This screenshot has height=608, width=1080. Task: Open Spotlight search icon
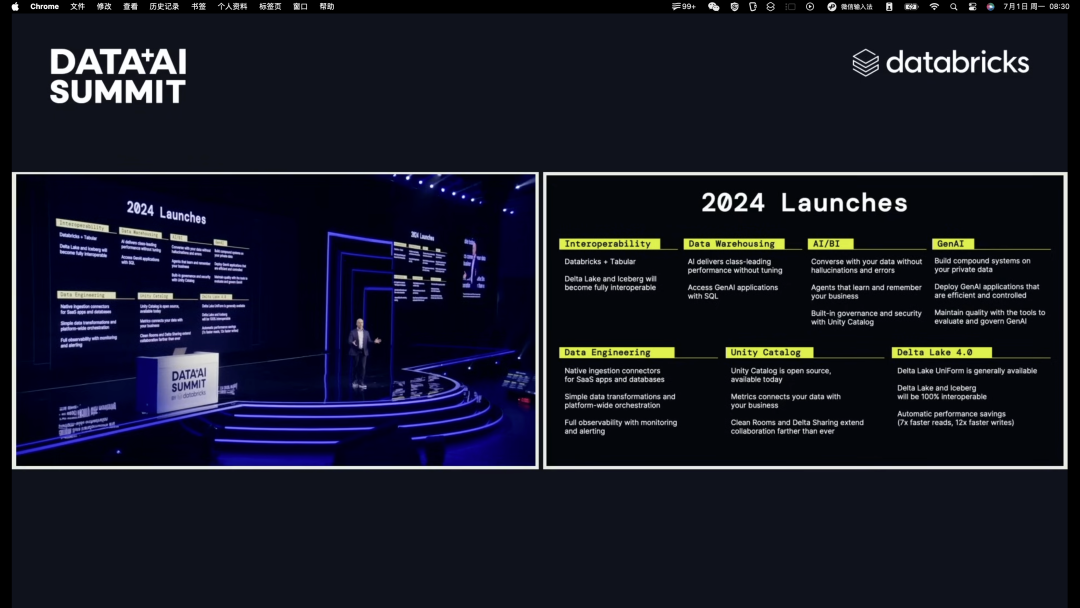(953, 6)
